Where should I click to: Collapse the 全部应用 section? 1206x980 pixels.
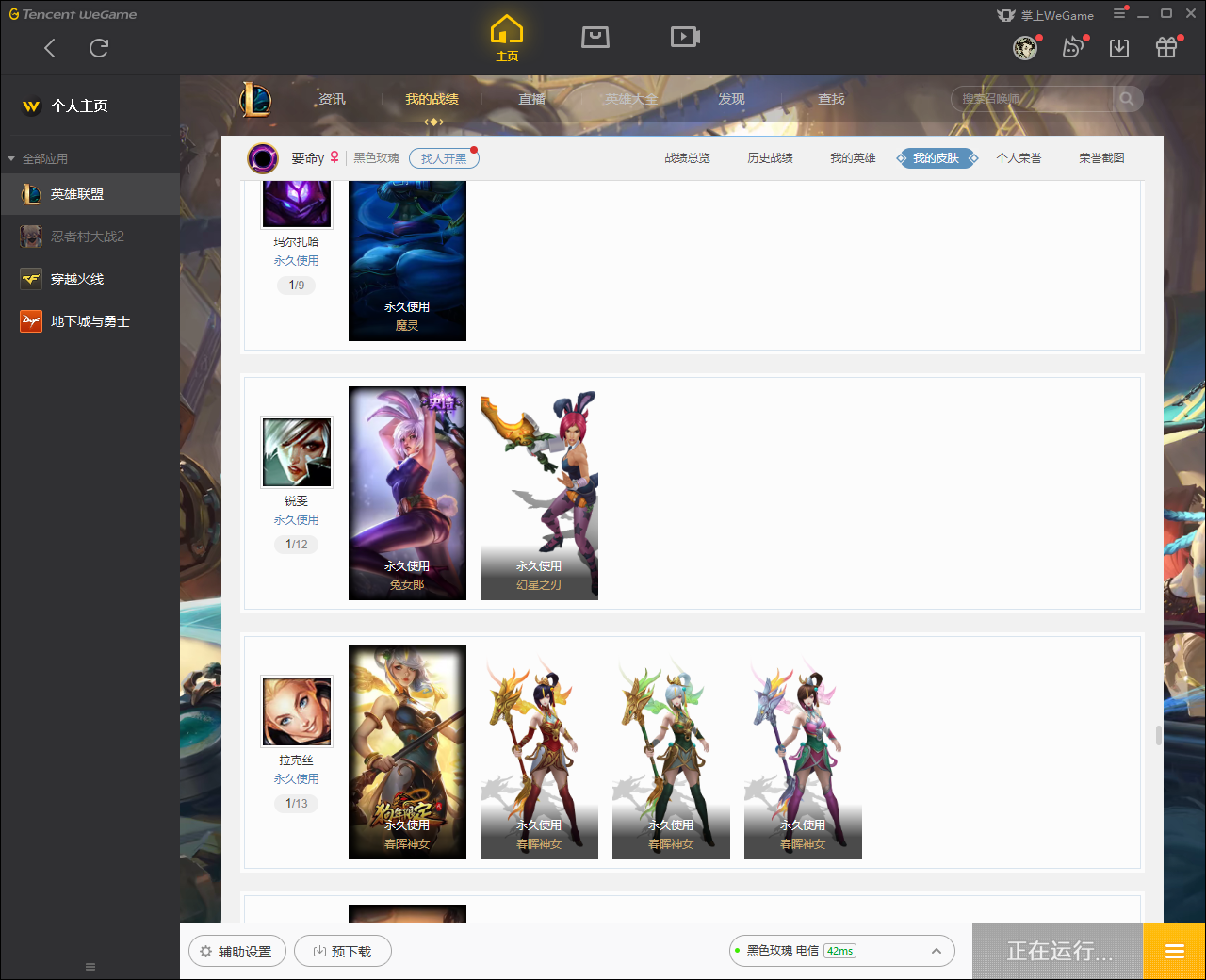(38, 158)
